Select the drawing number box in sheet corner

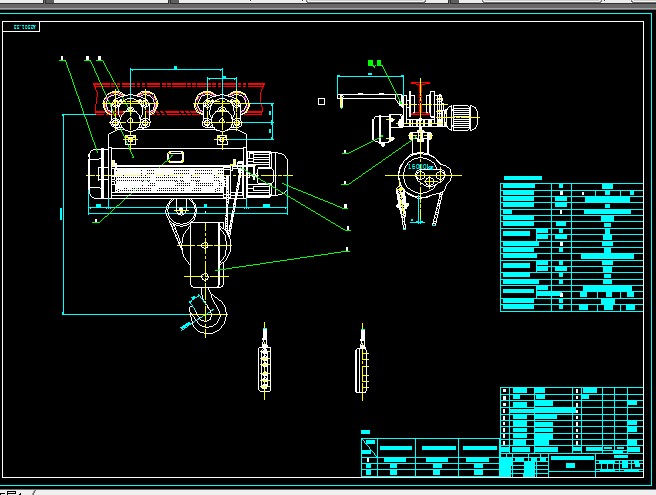(x=21, y=27)
